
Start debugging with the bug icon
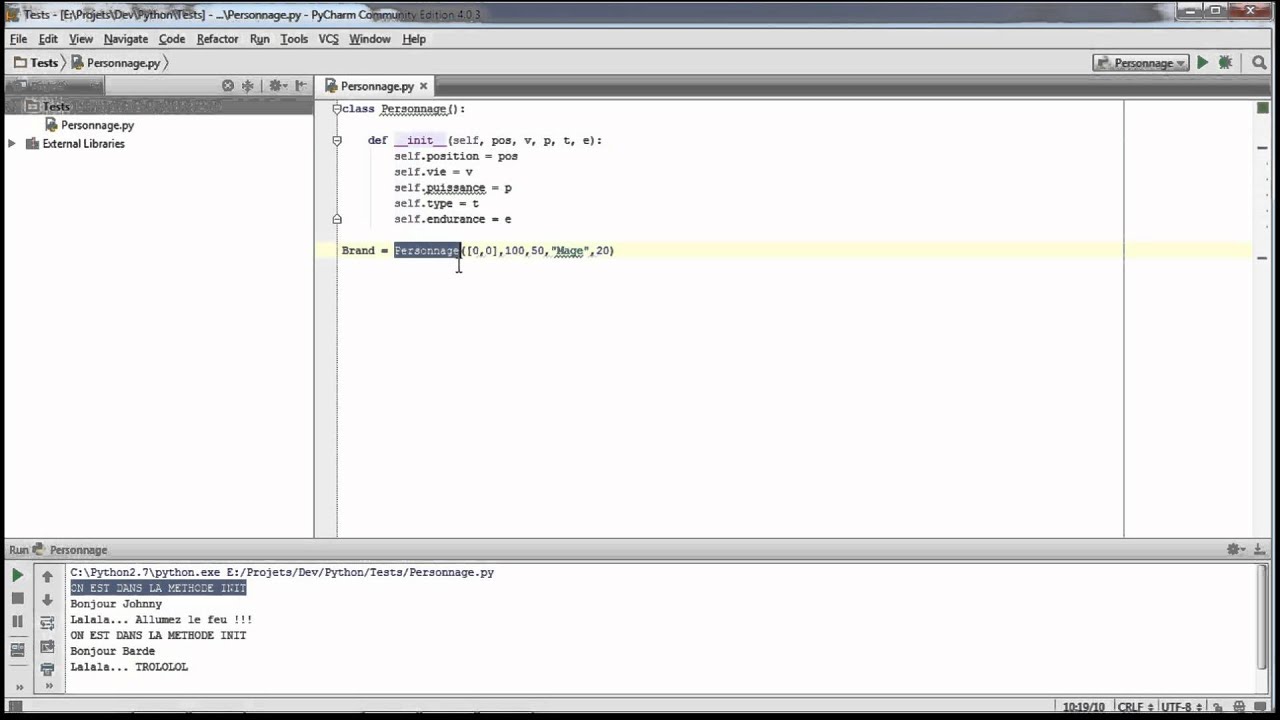(x=1225, y=62)
